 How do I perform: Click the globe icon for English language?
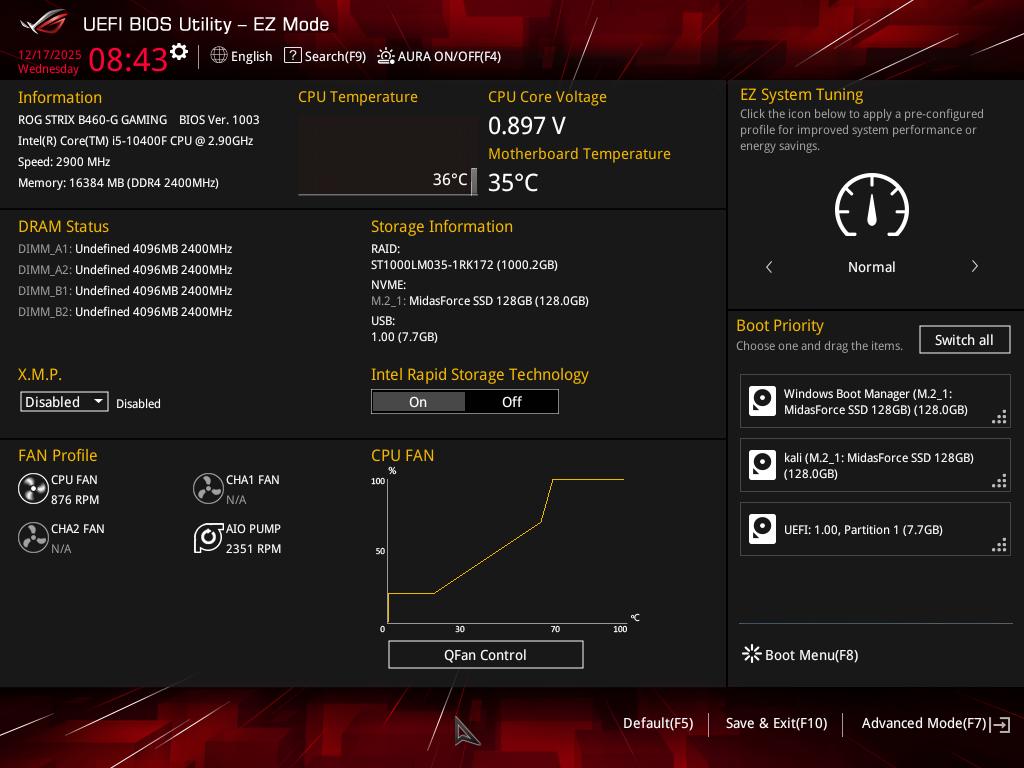click(219, 56)
